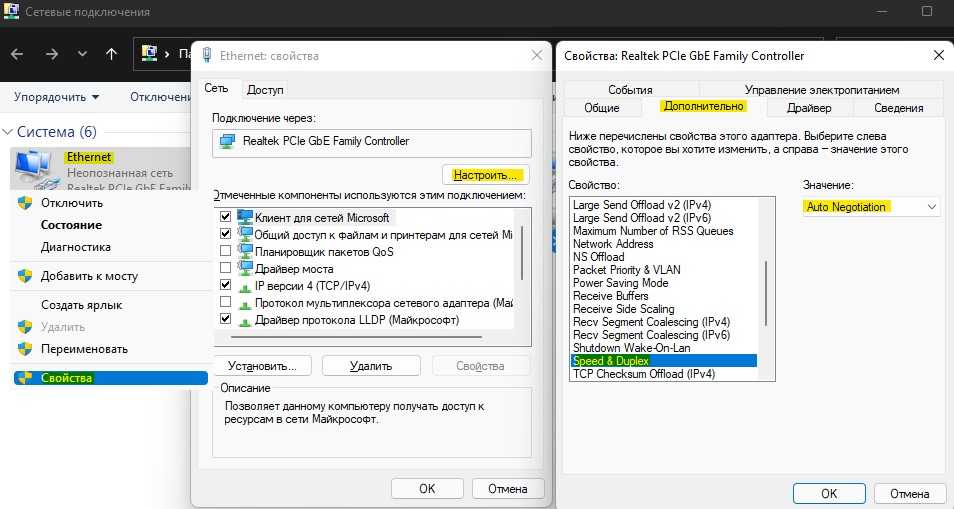Select Power Saving Mode in property list

(x=620, y=283)
